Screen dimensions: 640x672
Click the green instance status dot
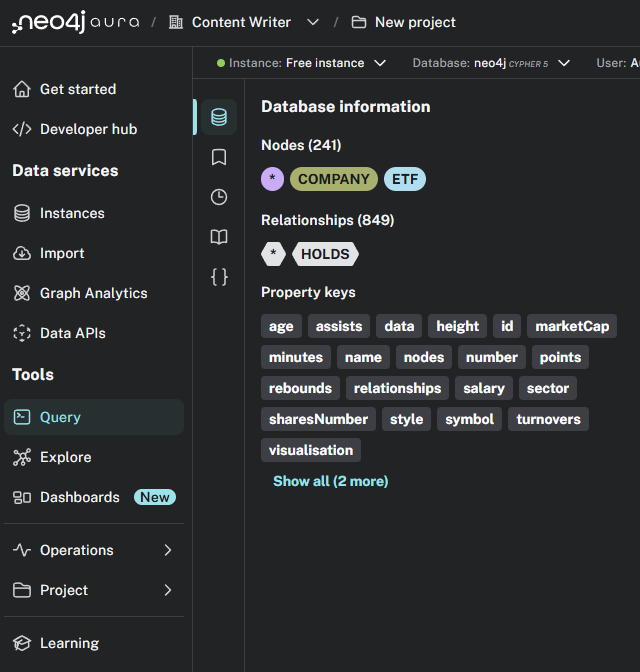tap(221, 63)
